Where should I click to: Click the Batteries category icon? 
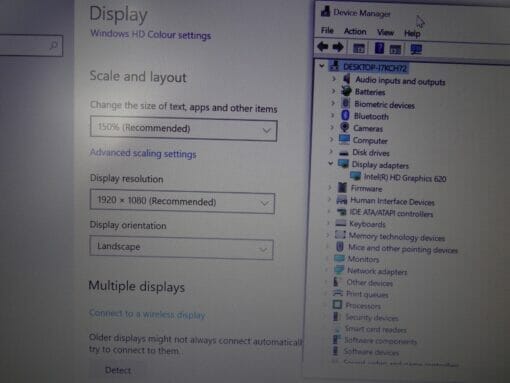[x=346, y=91]
